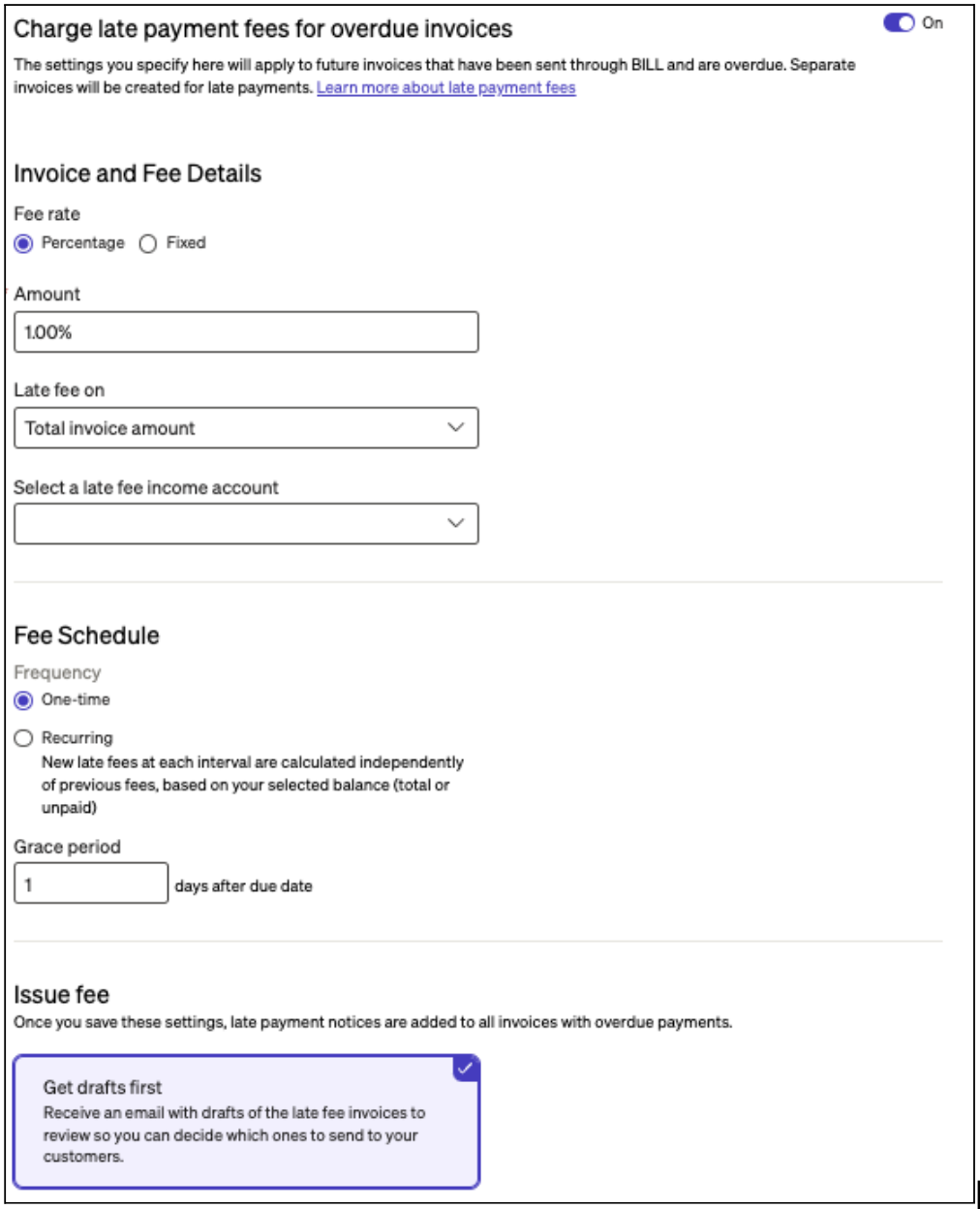980x1209 pixels.
Task: Select the Get drafts first card
Action: pyautogui.click(x=246, y=1122)
